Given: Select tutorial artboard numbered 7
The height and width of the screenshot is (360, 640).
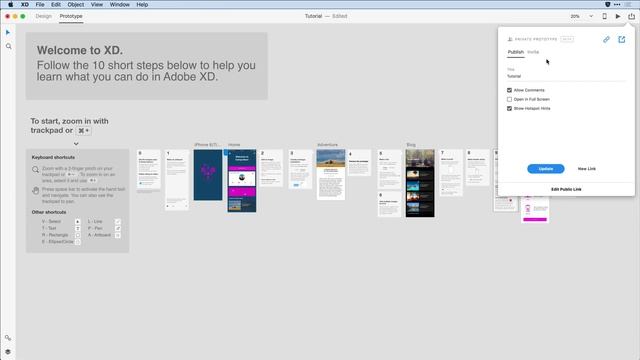Looking at the screenshot, I should pos(451,173).
